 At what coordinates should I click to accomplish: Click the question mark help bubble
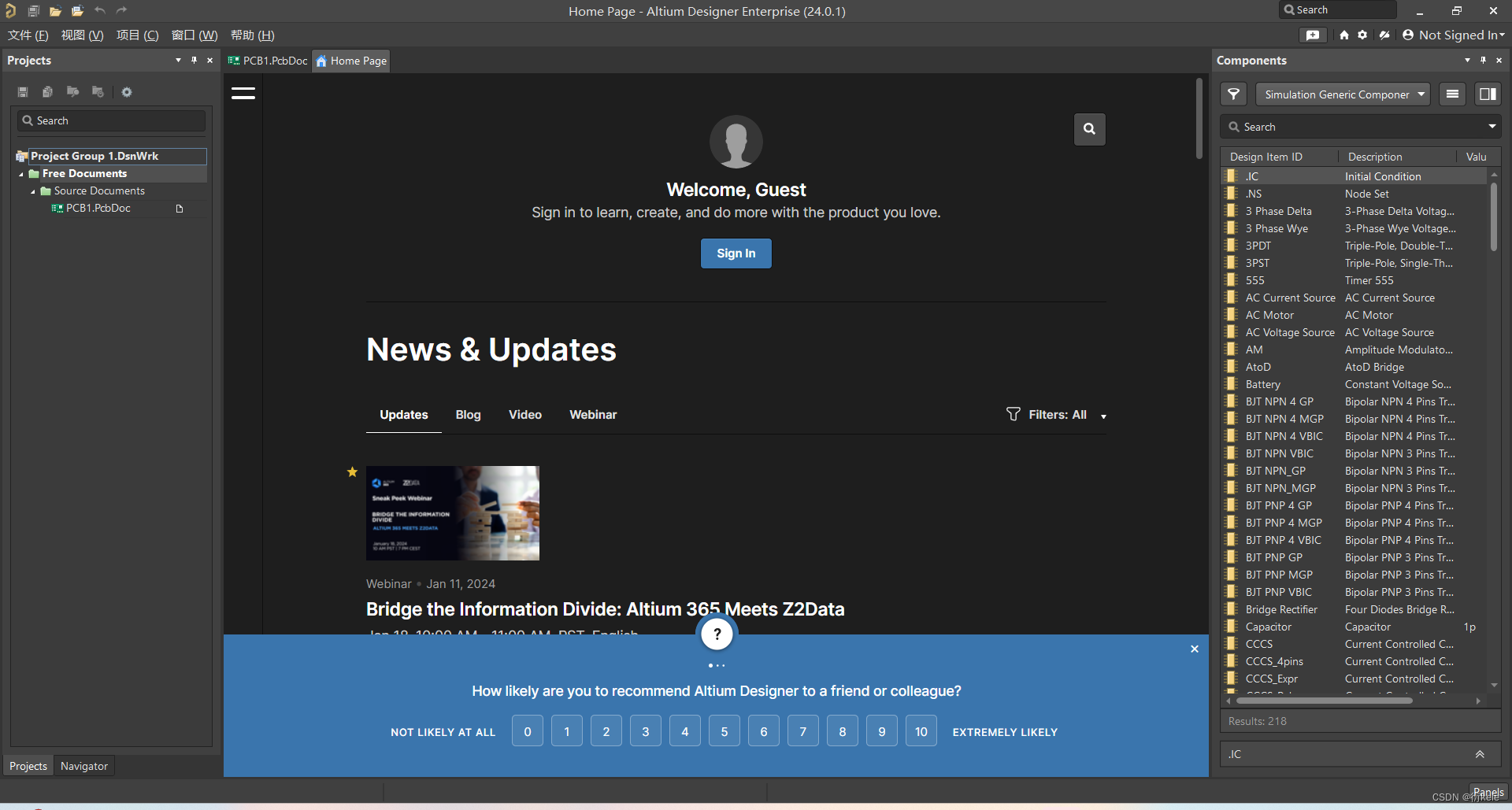point(717,634)
